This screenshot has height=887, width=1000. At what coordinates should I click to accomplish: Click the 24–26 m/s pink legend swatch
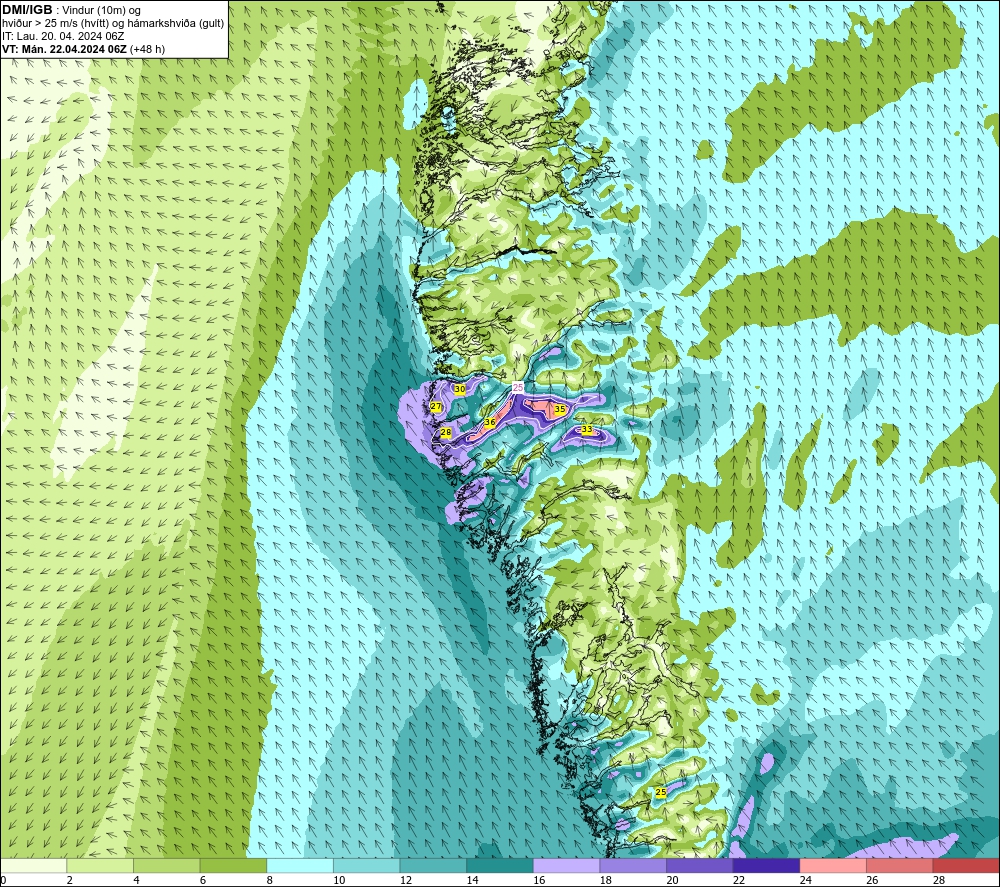[833, 866]
